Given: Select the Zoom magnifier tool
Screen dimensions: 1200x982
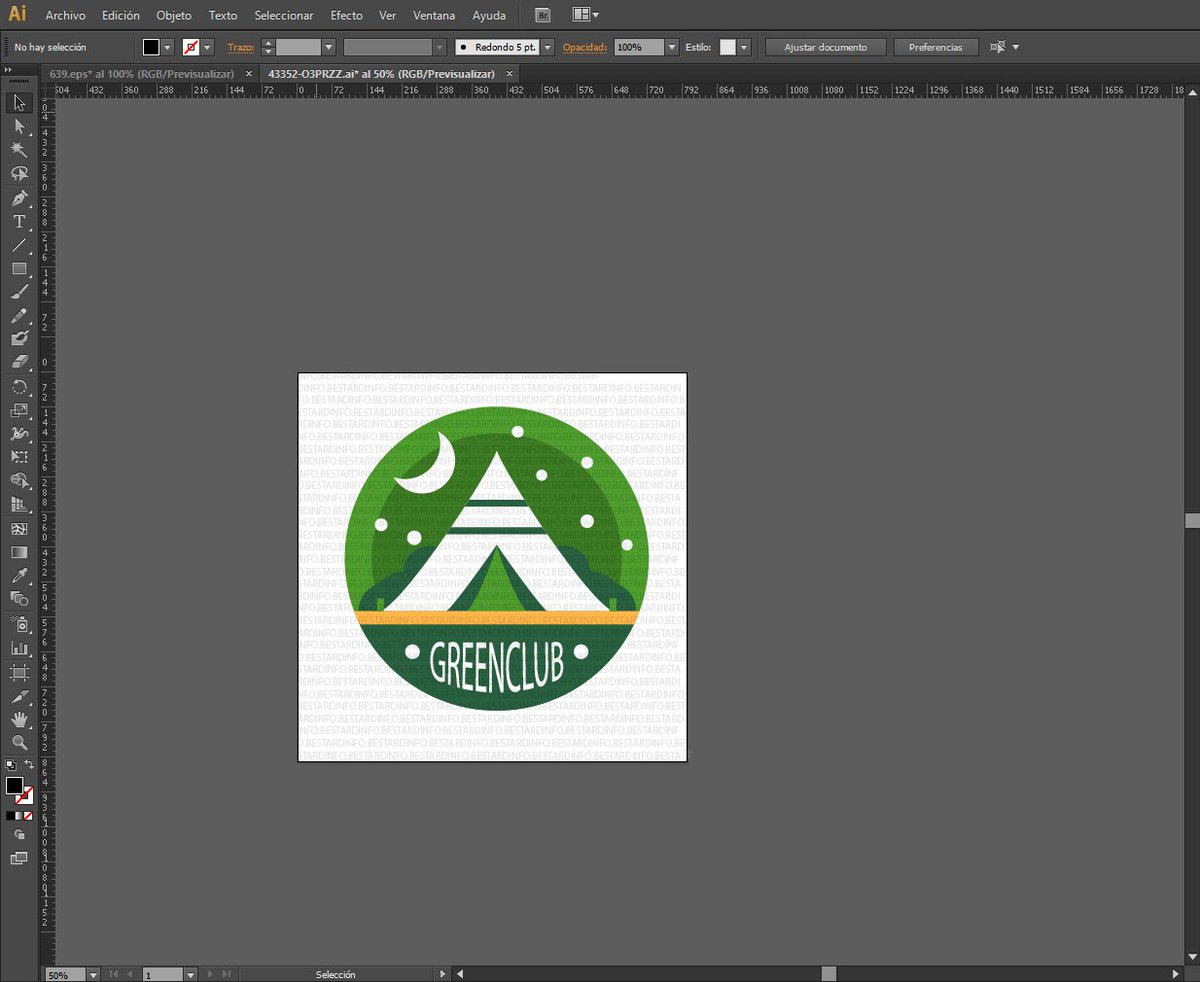Looking at the screenshot, I should [x=19, y=743].
